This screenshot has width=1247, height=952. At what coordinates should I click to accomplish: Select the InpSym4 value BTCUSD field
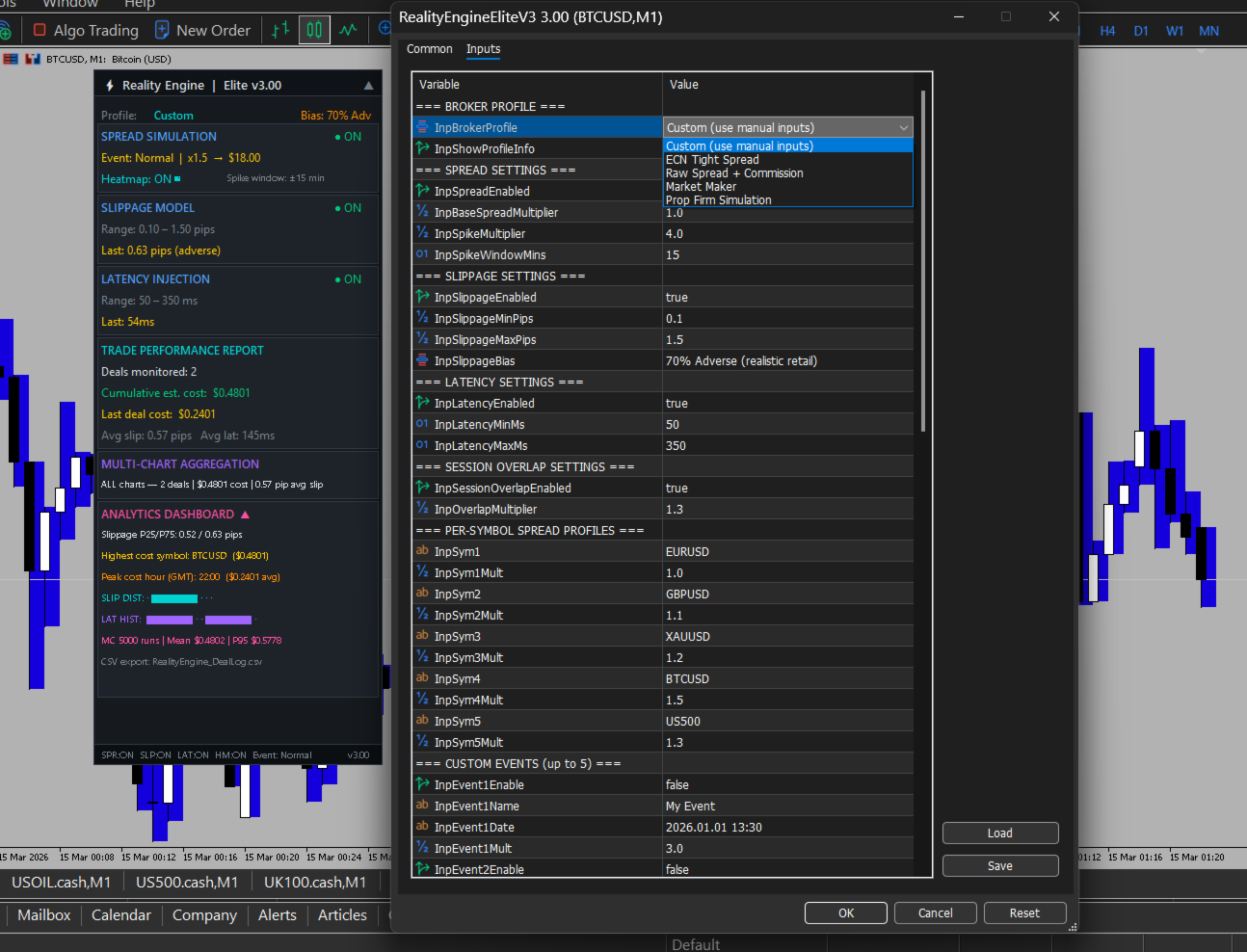(786, 679)
